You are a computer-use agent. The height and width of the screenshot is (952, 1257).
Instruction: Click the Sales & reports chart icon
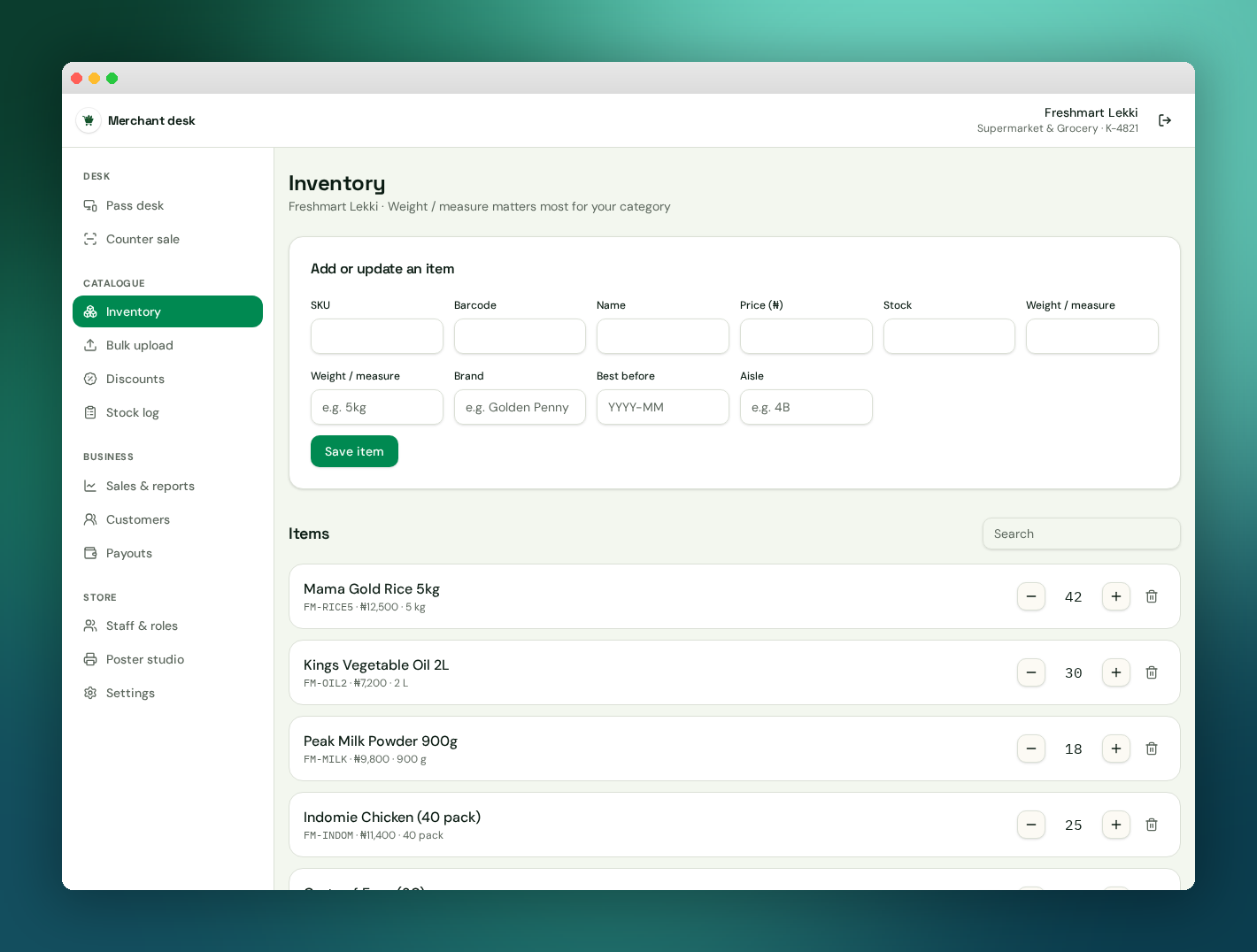coord(90,486)
